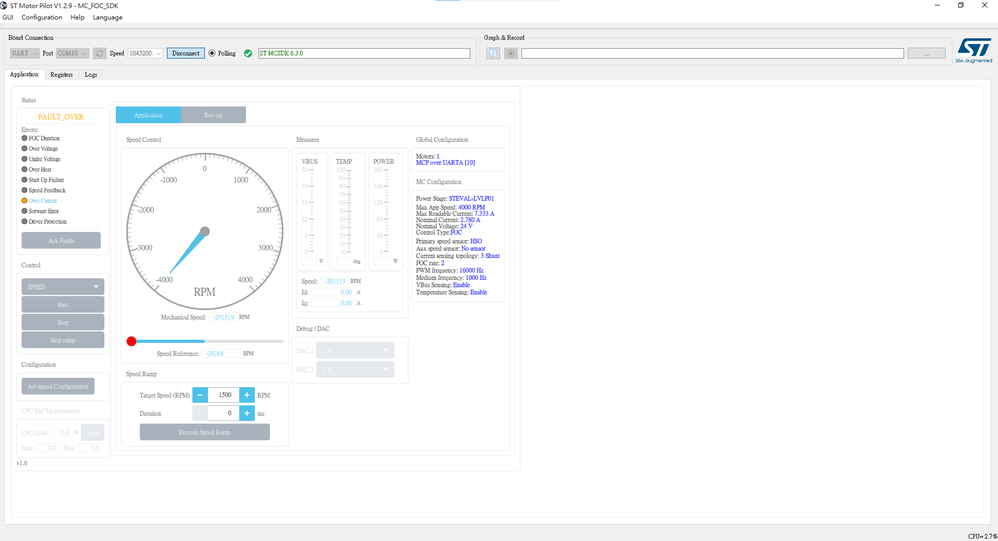The width and height of the screenshot is (998, 541).
Task: Click the RPM speed gauge dial
Action: click(x=204, y=232)
